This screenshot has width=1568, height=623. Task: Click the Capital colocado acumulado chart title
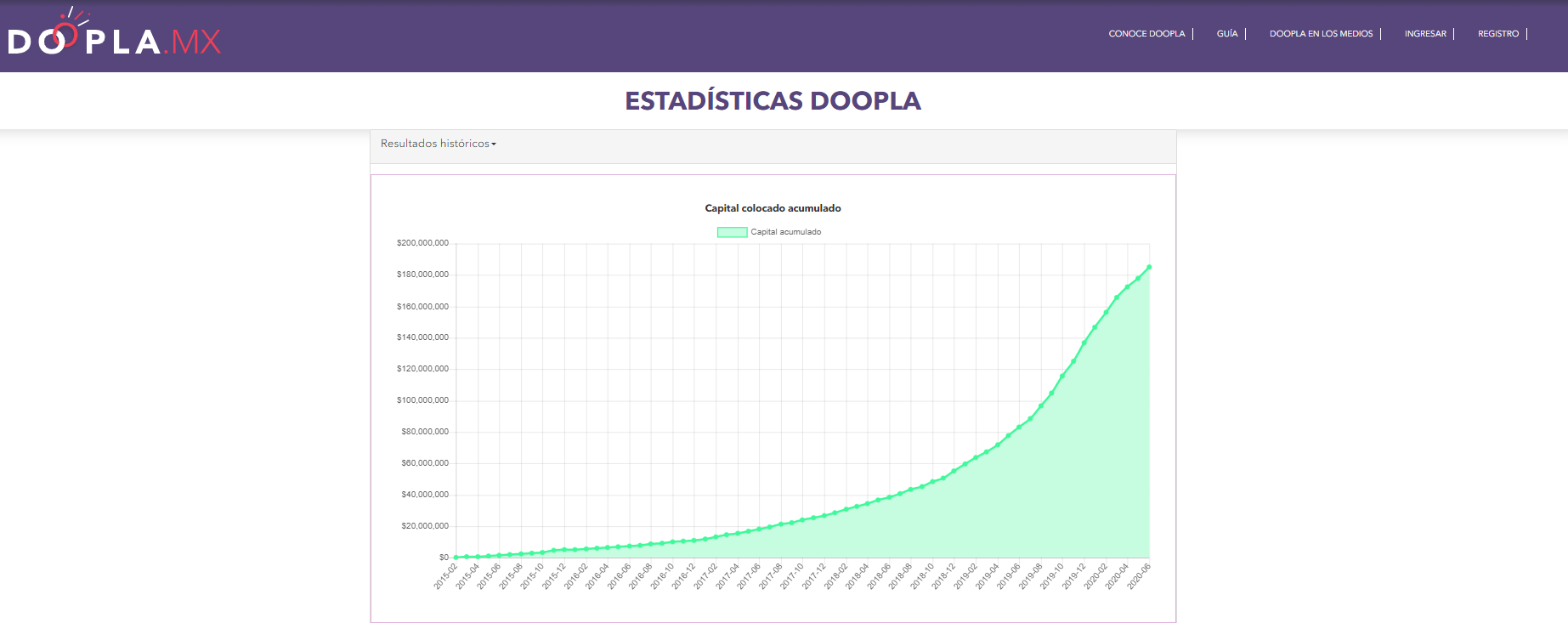(773, 208)
